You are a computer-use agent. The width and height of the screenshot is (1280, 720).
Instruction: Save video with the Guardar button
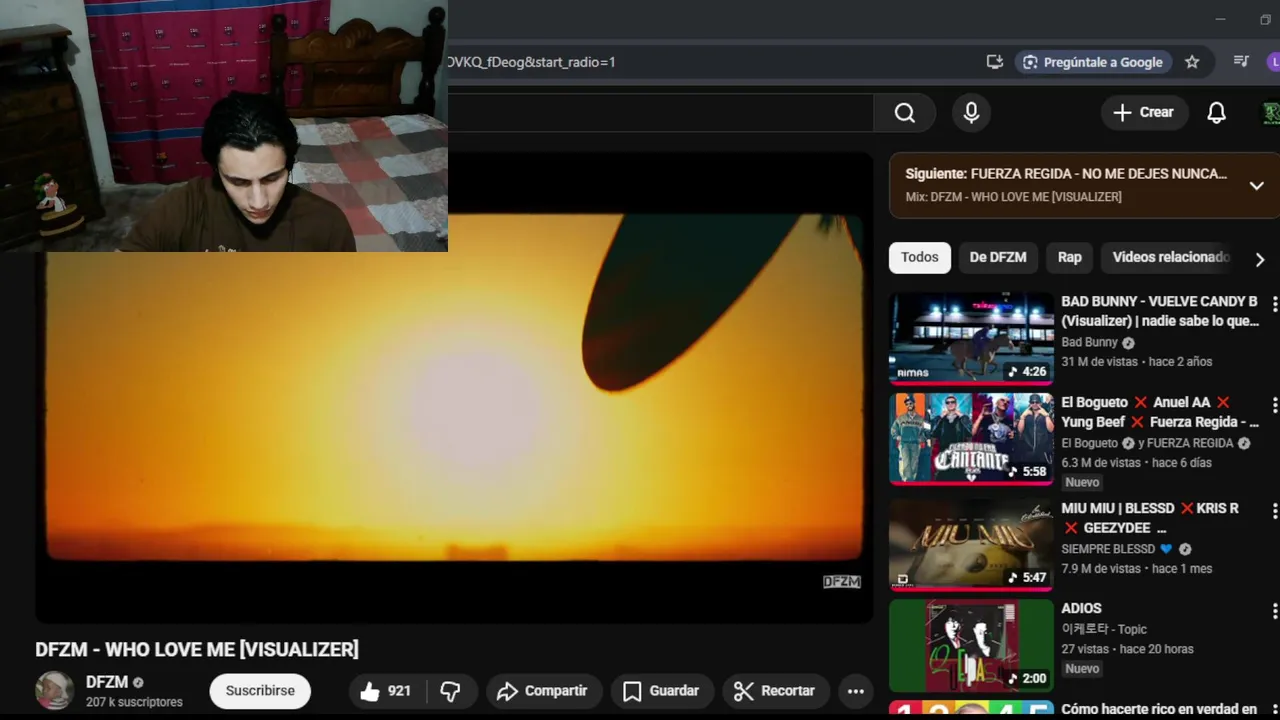click(661, 691)
